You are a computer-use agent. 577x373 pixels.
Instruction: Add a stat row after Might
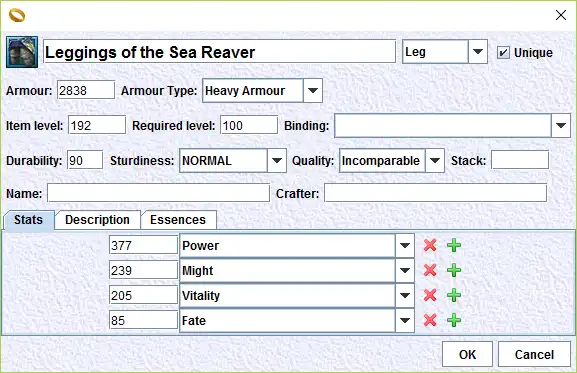(x=454, y=270)
